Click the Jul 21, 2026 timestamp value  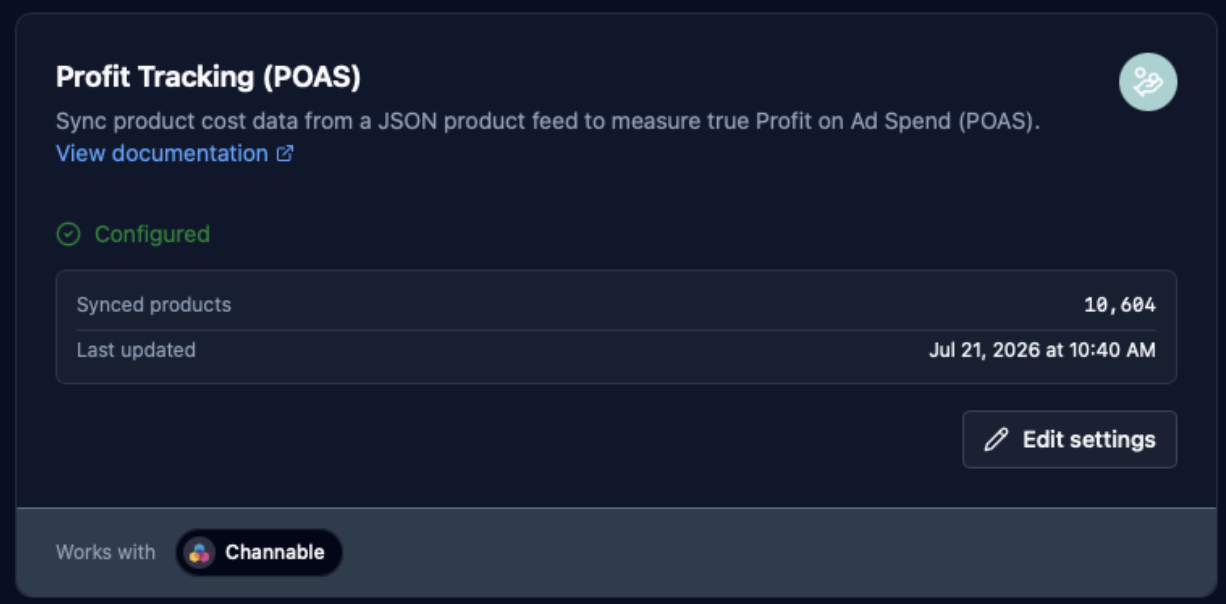tap(1042, 350)
